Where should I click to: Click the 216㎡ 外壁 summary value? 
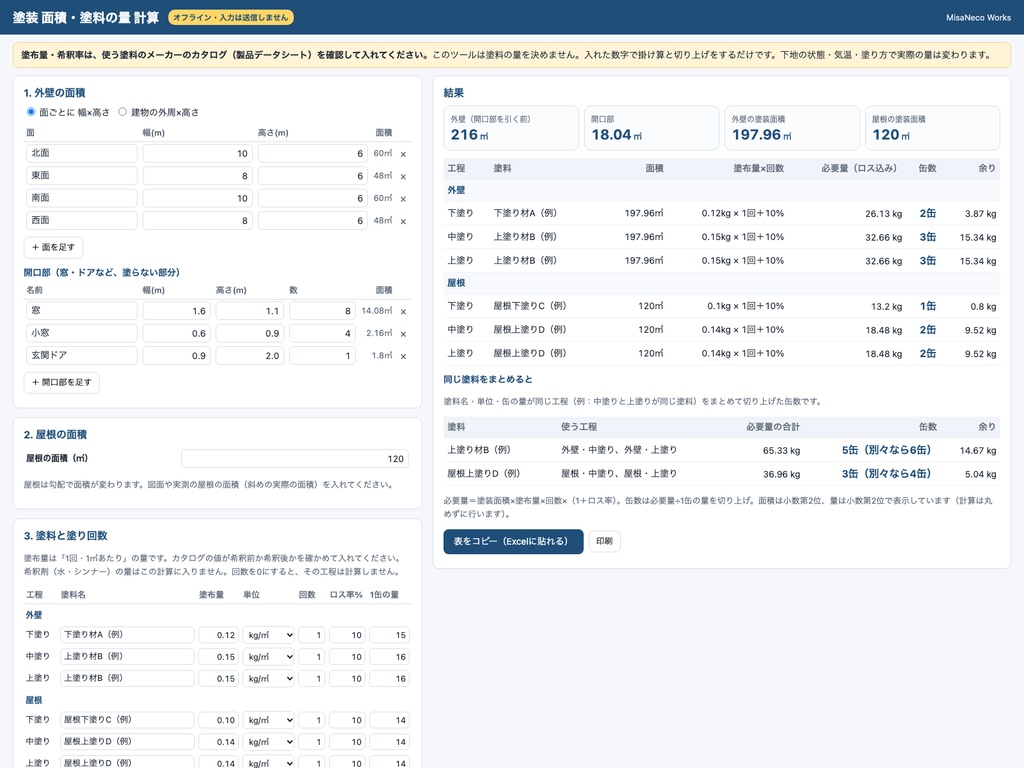470,135
